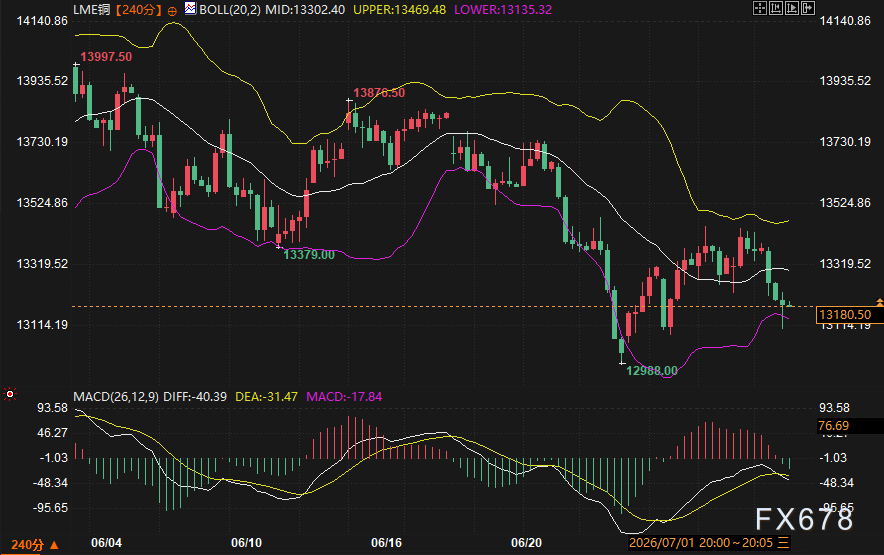Click the left MACD axis label -48.34
The image size is (884, 555).
coord(50,483)
